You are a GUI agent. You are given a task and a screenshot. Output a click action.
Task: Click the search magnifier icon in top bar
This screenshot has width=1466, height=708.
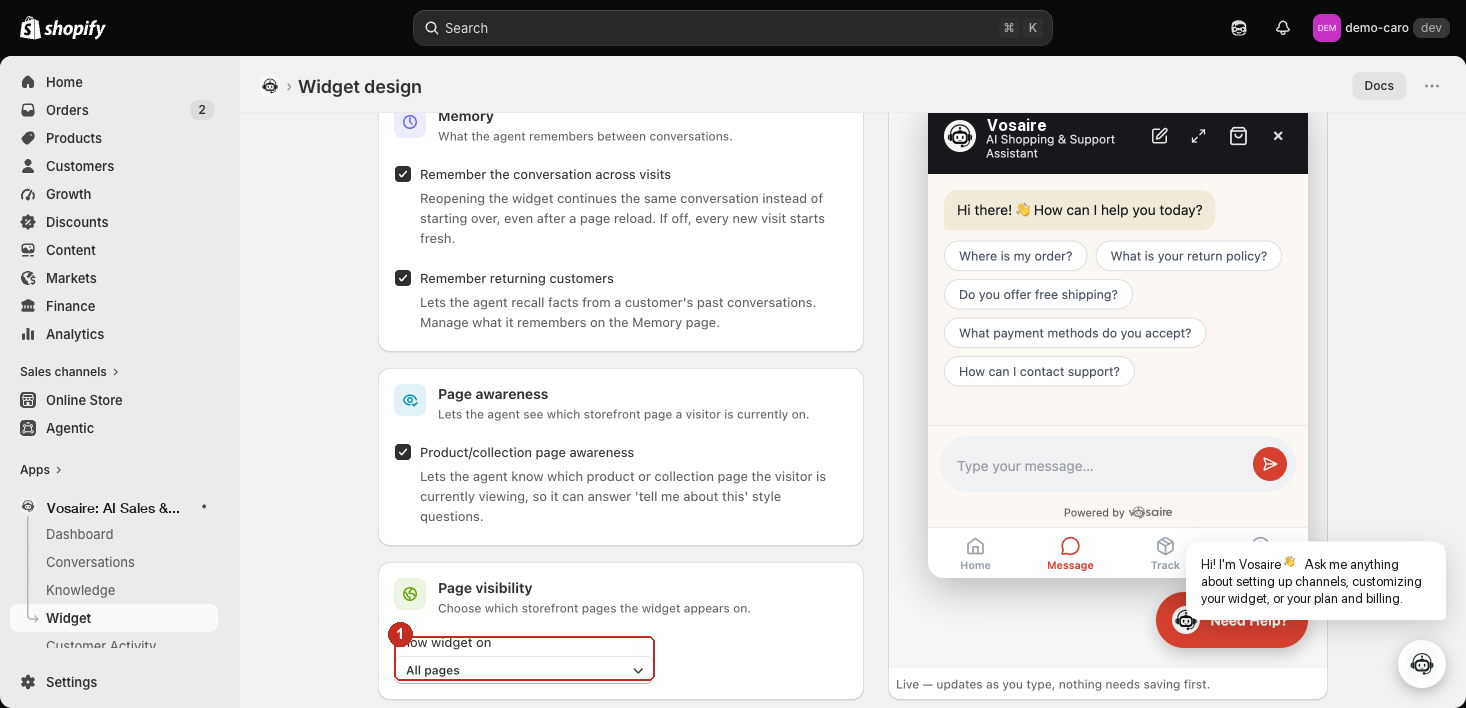(x=432, y=28)
